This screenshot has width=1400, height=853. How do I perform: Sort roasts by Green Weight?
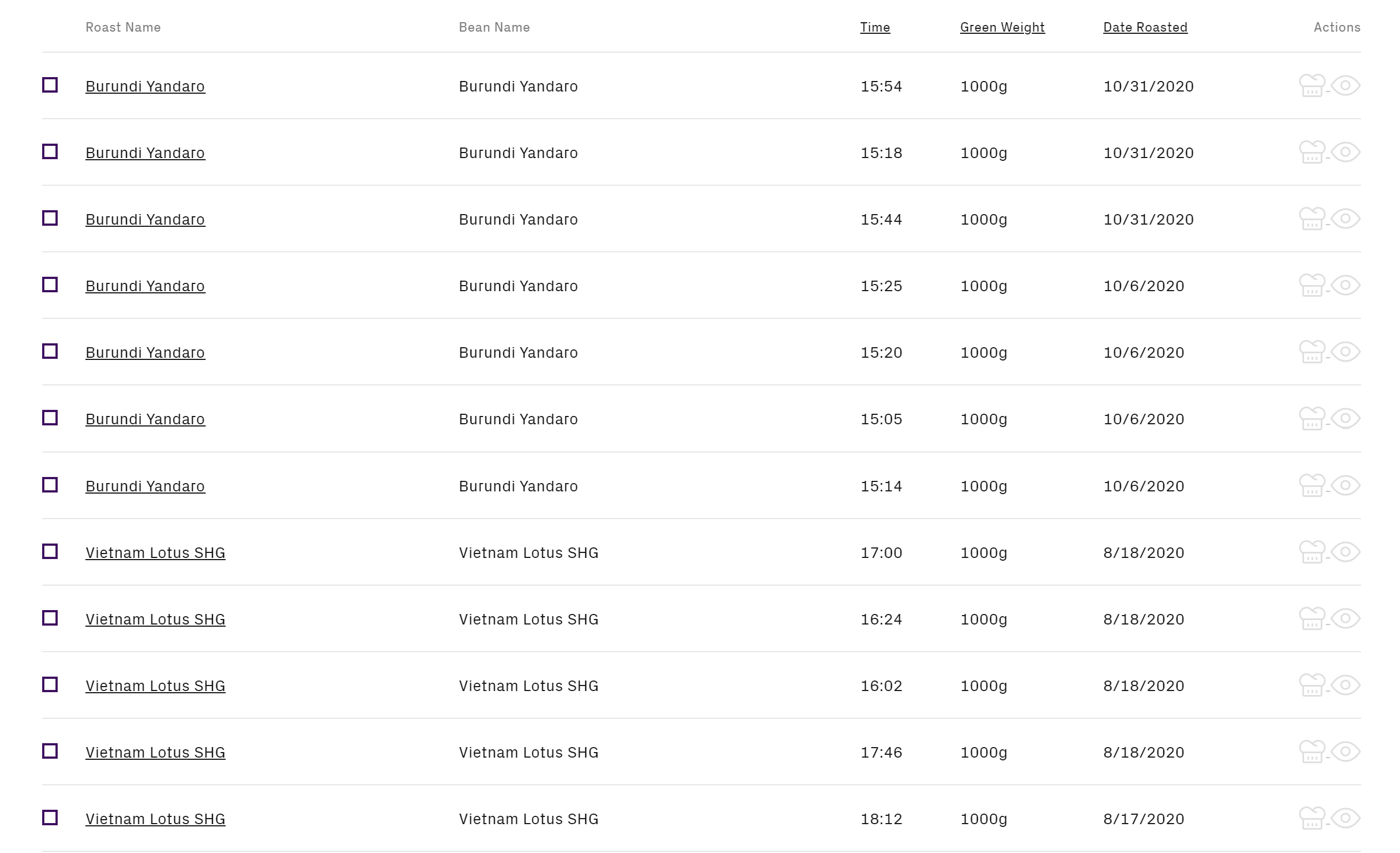[x=1002, y=27]
